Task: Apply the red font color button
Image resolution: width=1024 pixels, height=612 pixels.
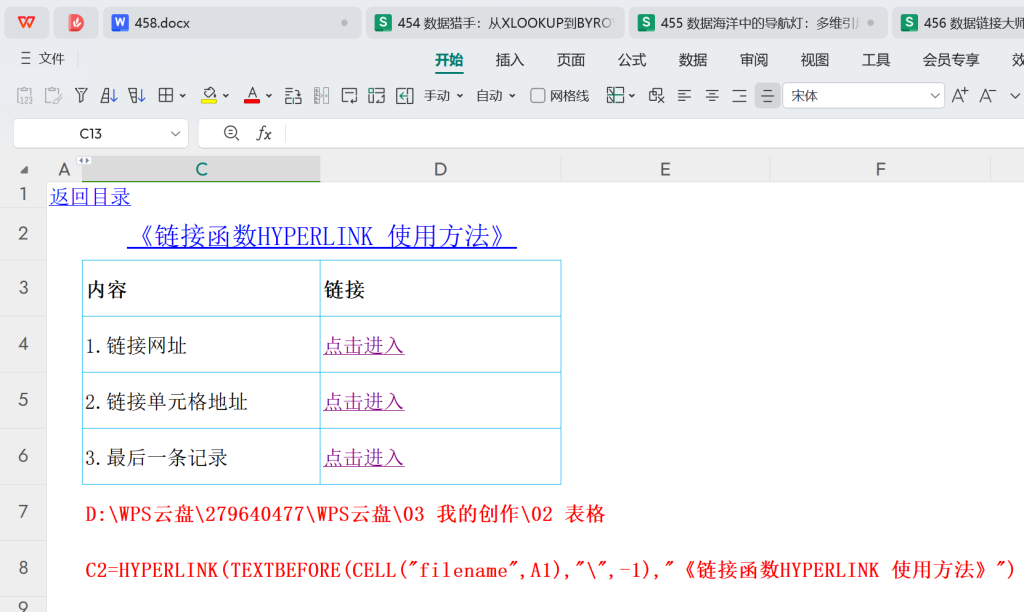Action: (252, 96)
